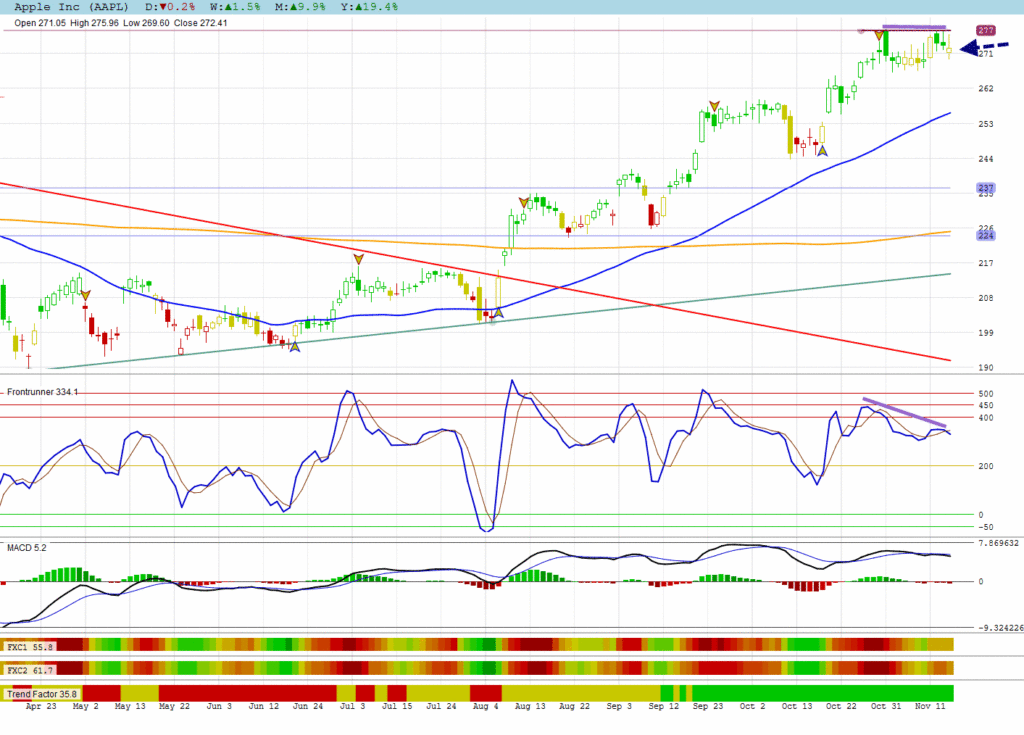1024x735 pixels.
Task: Click the yearly Y: 19.4% change value
Action: pos(372,6)
